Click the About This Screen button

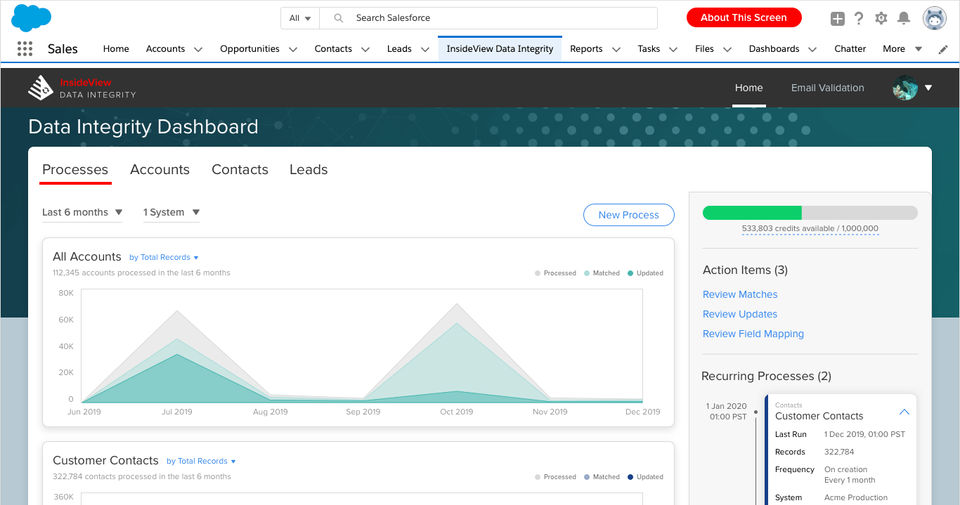[744, 18]
